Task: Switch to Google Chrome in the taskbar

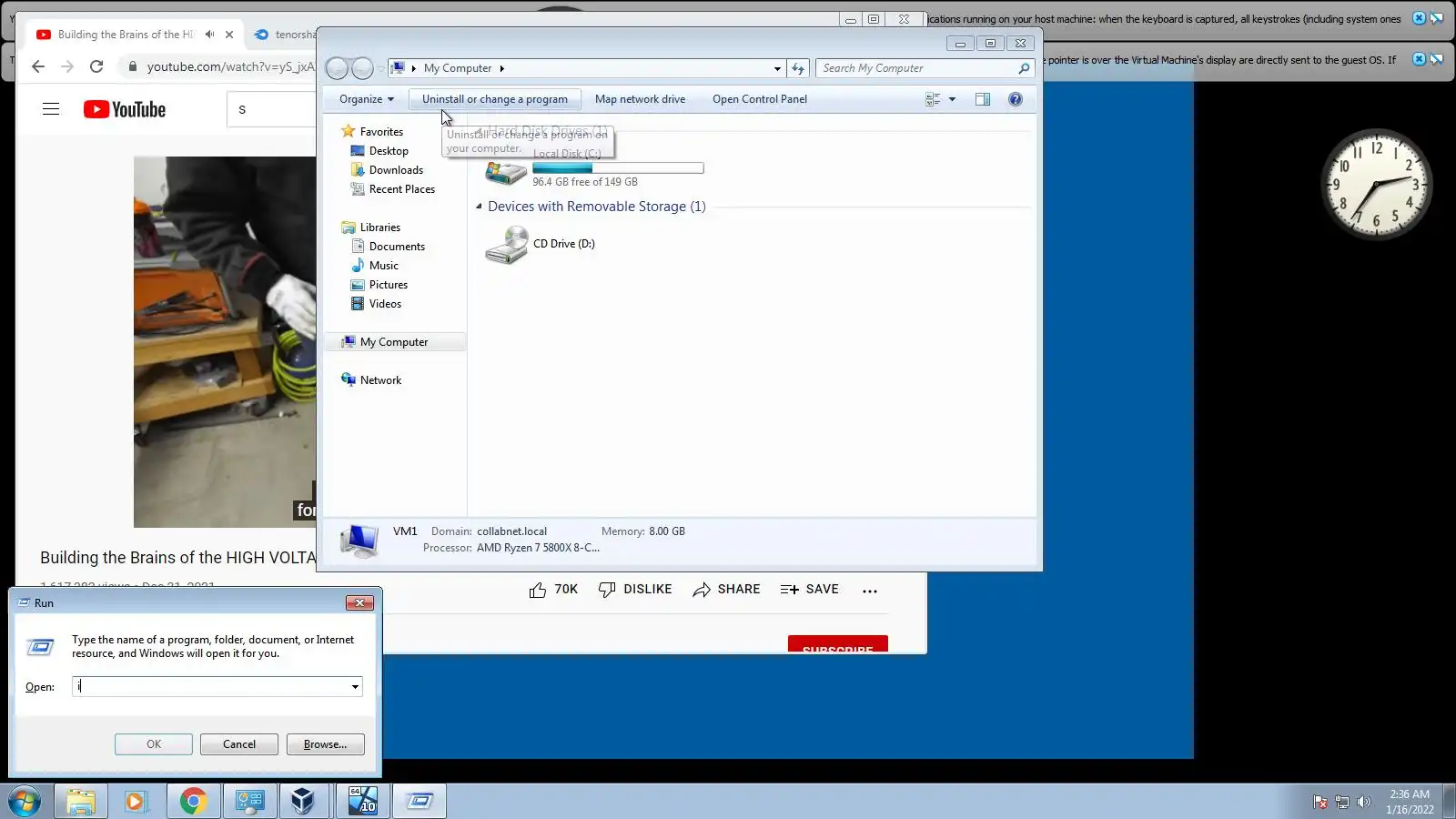Action: click(192, 802)
